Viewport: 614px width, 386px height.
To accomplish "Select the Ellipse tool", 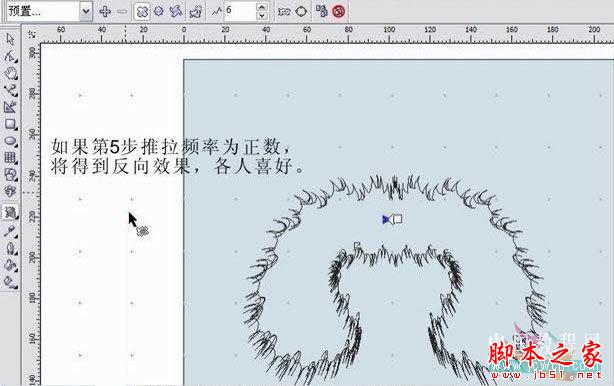I will click(x=10, y=141).
